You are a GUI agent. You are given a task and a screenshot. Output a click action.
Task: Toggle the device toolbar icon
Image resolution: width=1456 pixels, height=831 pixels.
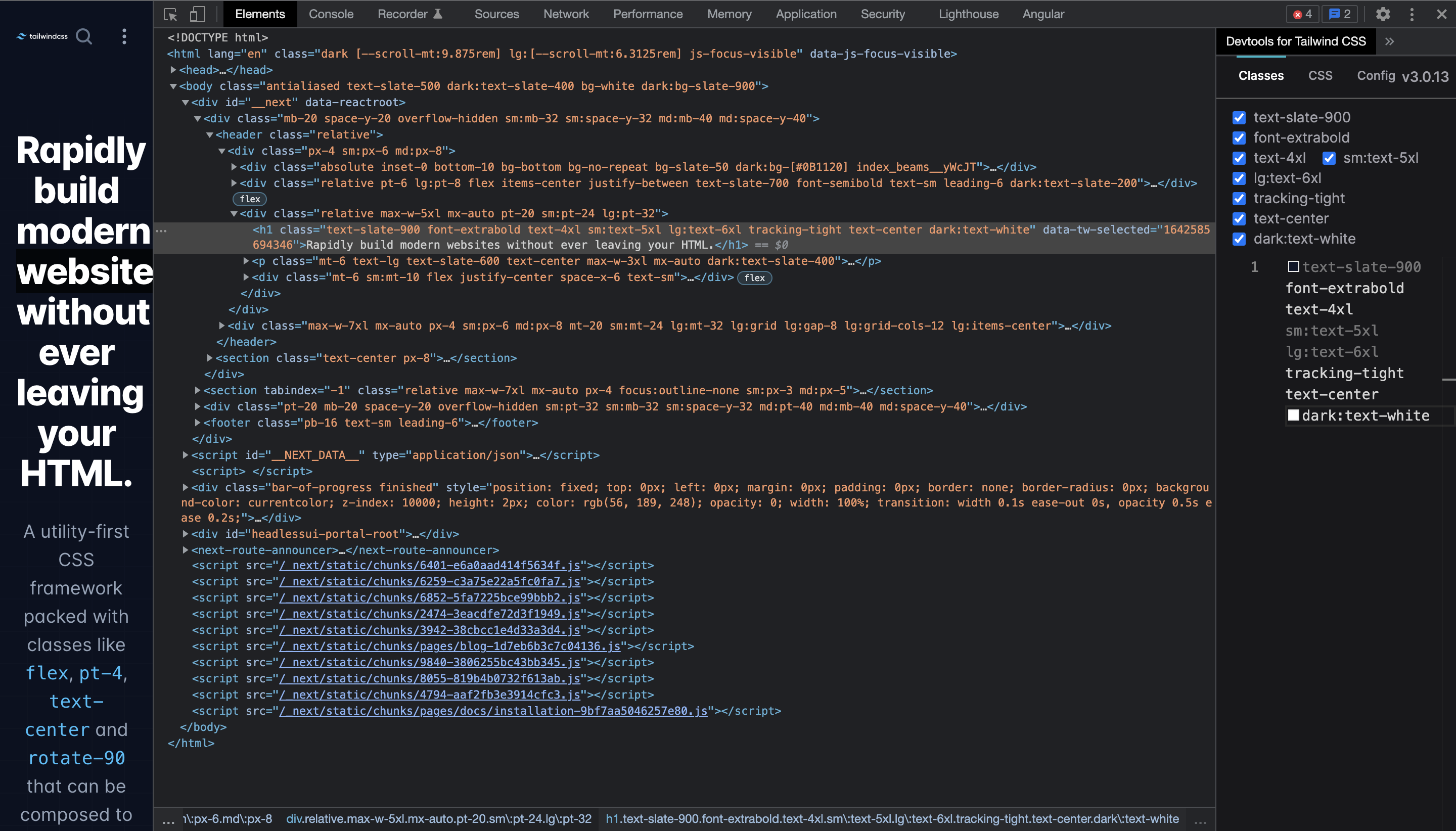tap(198, 14)
